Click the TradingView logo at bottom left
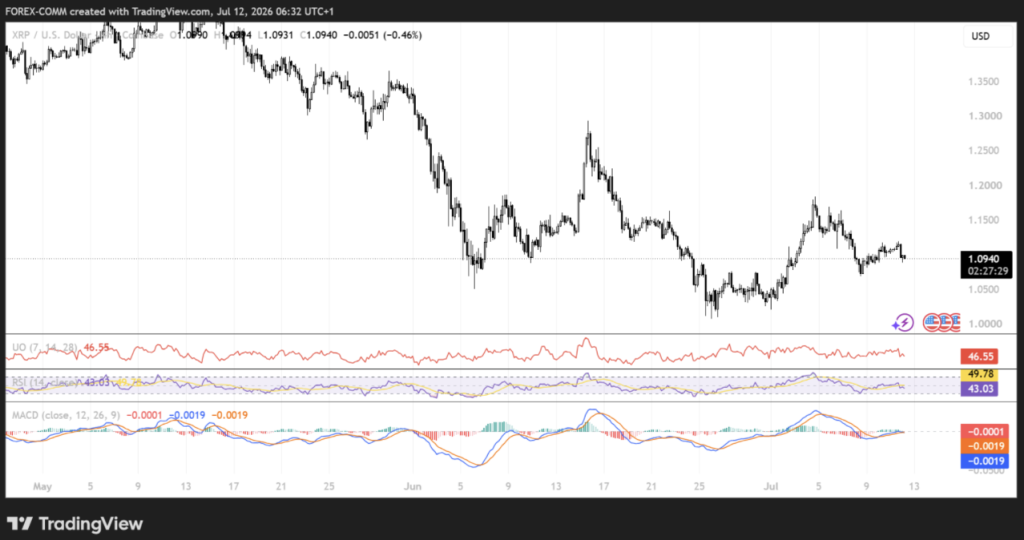 pos(75,524)
